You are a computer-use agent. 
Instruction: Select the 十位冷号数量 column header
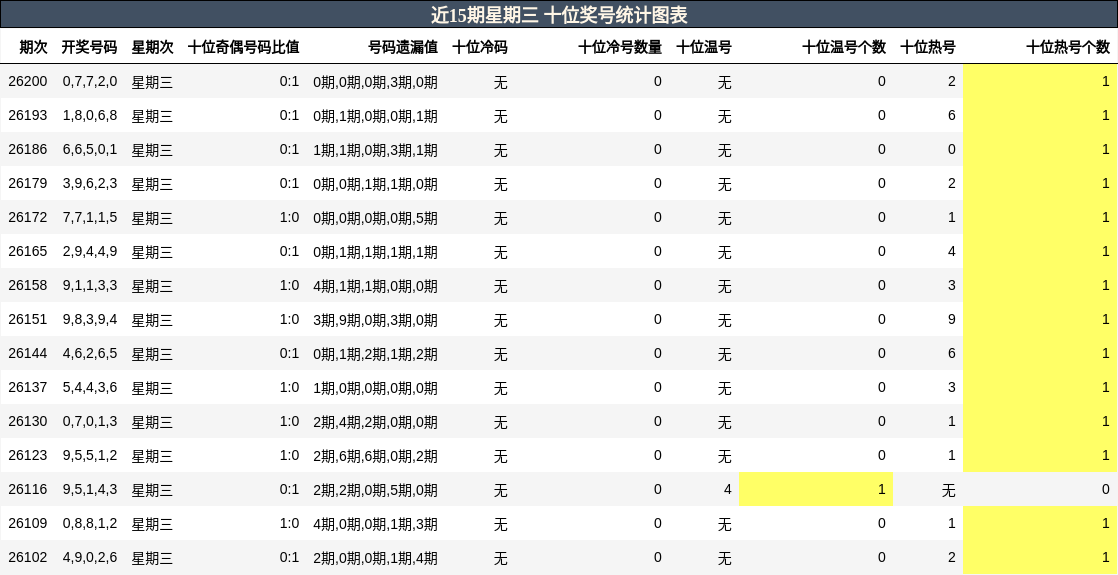tap(620, 47)
